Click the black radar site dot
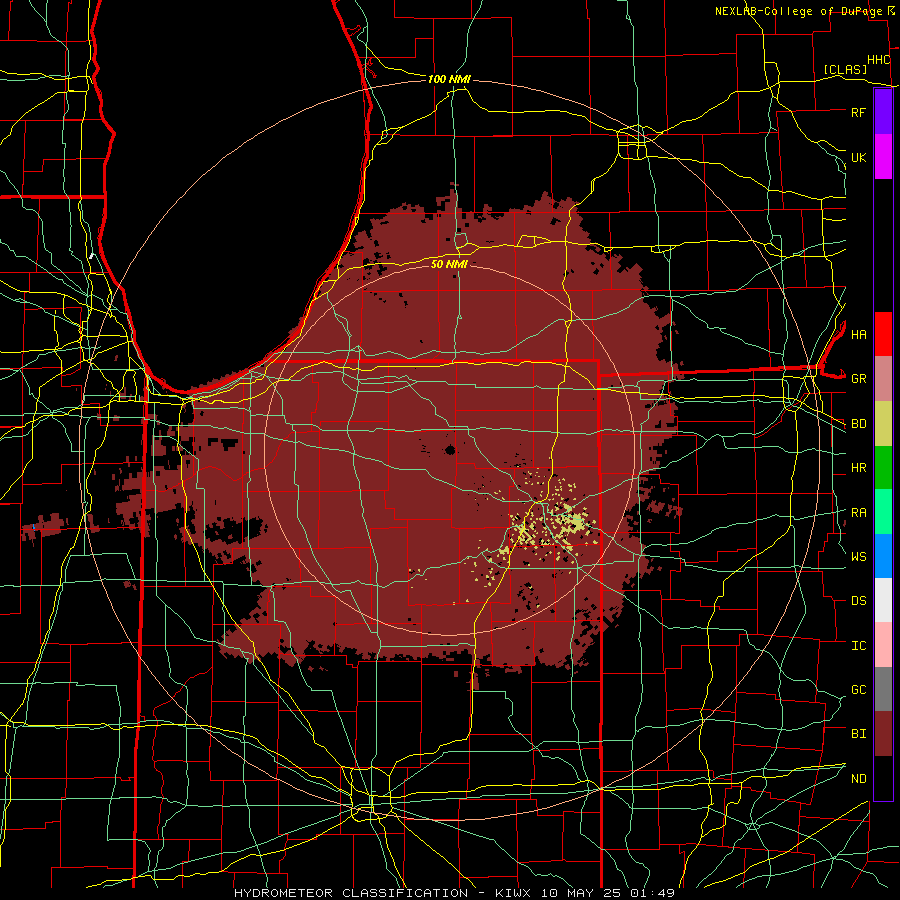This screenshot has width=900, height=900. click(x=450, y=450)
